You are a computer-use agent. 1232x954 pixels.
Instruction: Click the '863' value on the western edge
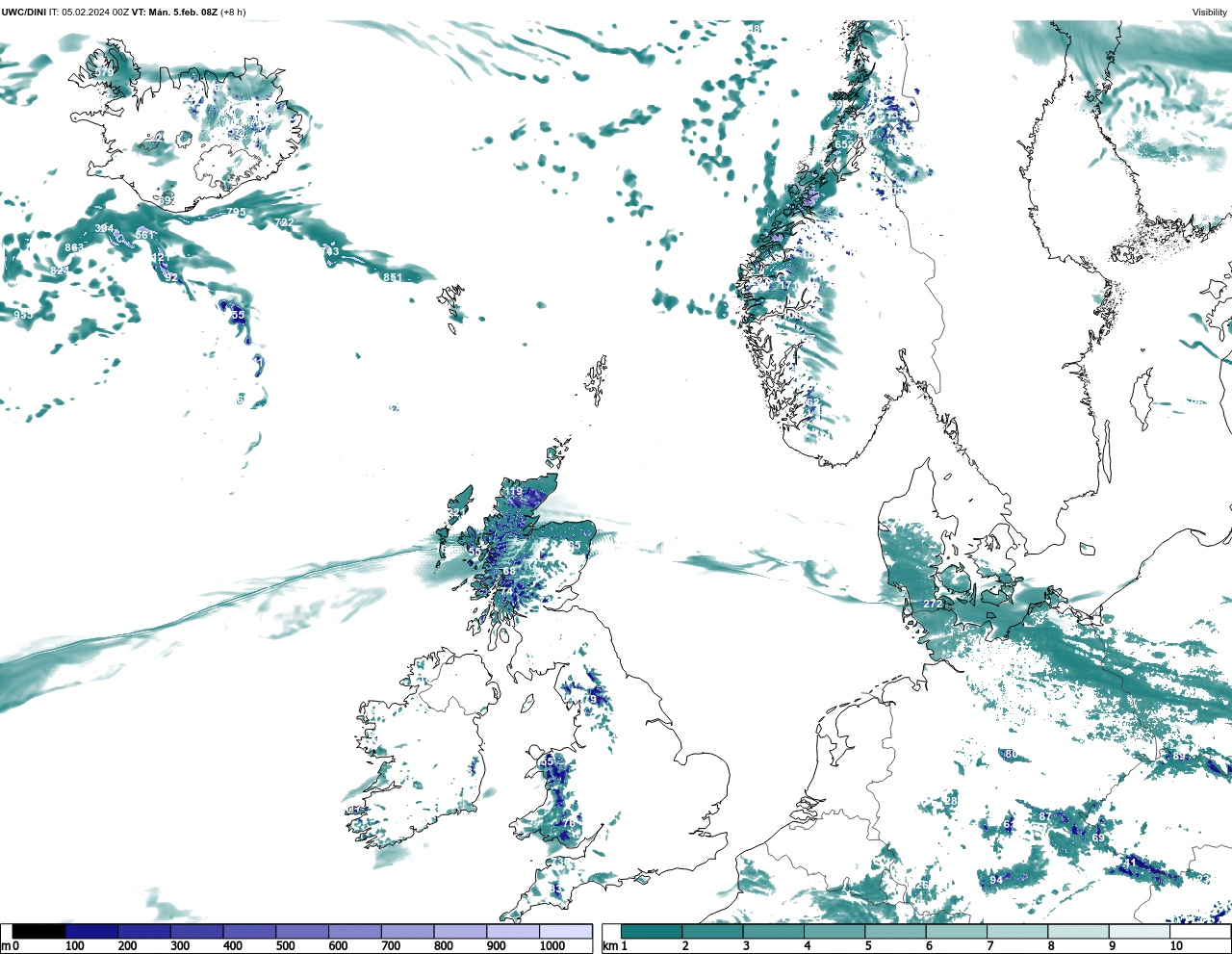tap(74, 247)
